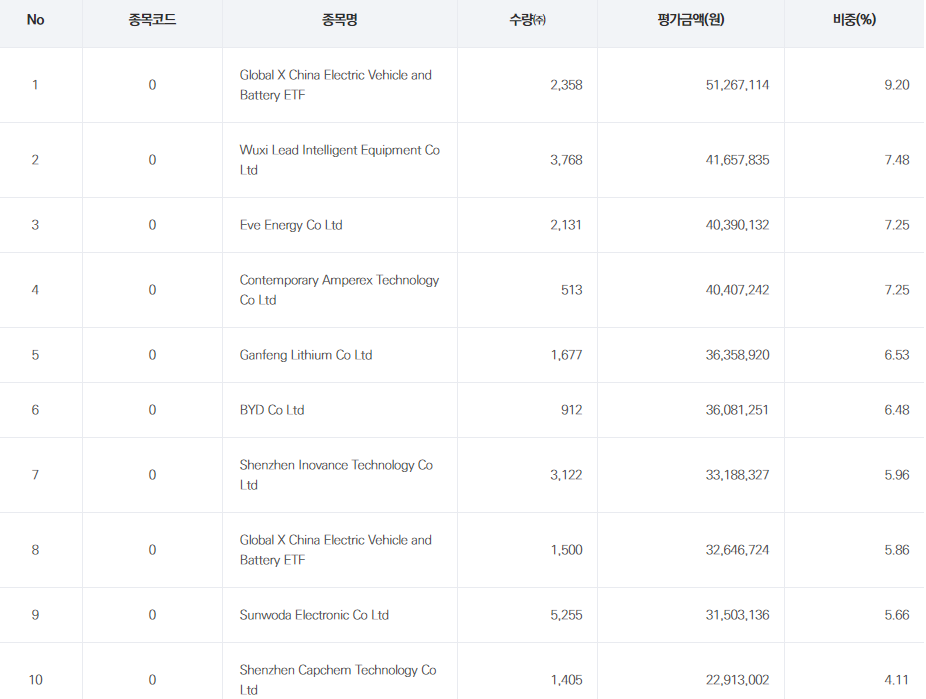Click quantity value 912
This screenshot has width=926, height=699.
click(x=572, y=410)
